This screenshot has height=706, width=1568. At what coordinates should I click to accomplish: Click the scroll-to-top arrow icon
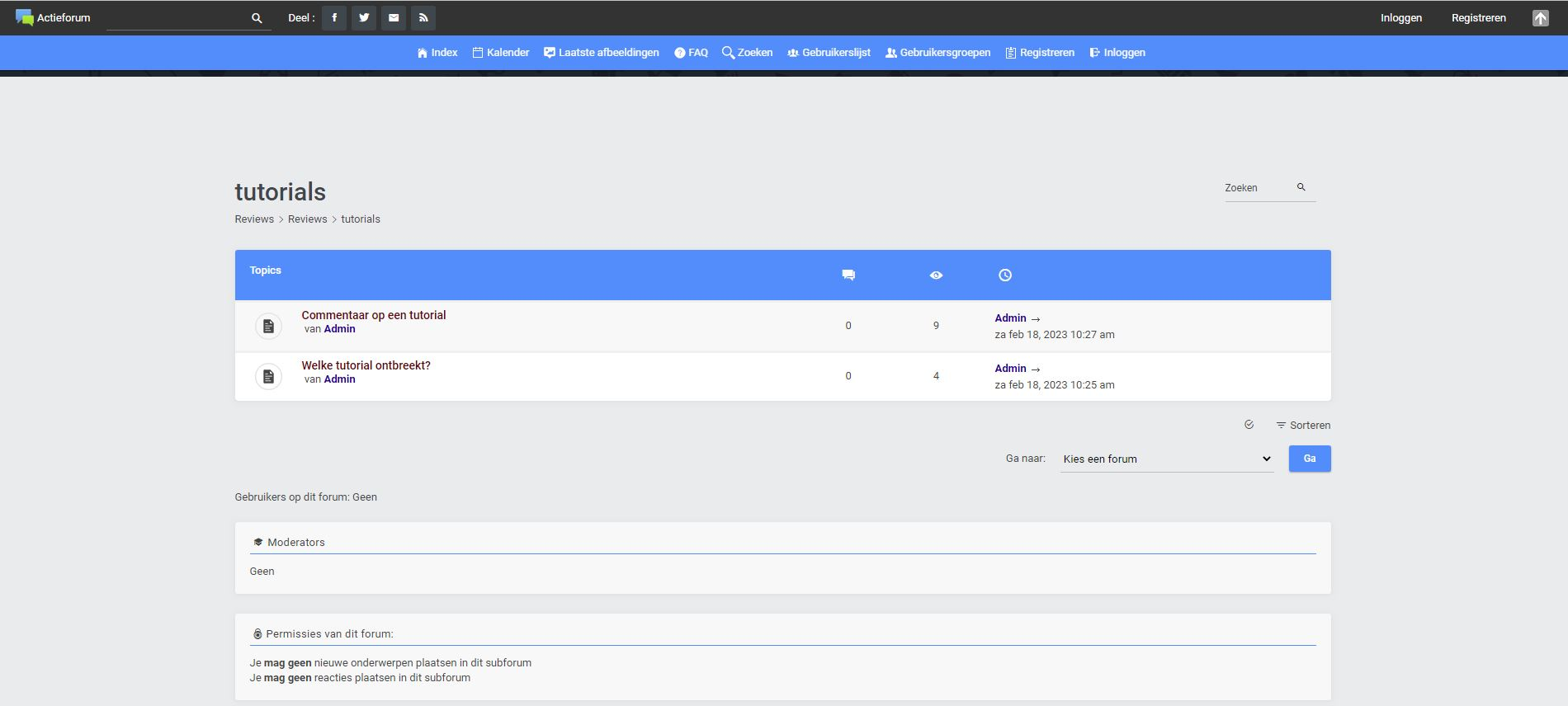1540,18
